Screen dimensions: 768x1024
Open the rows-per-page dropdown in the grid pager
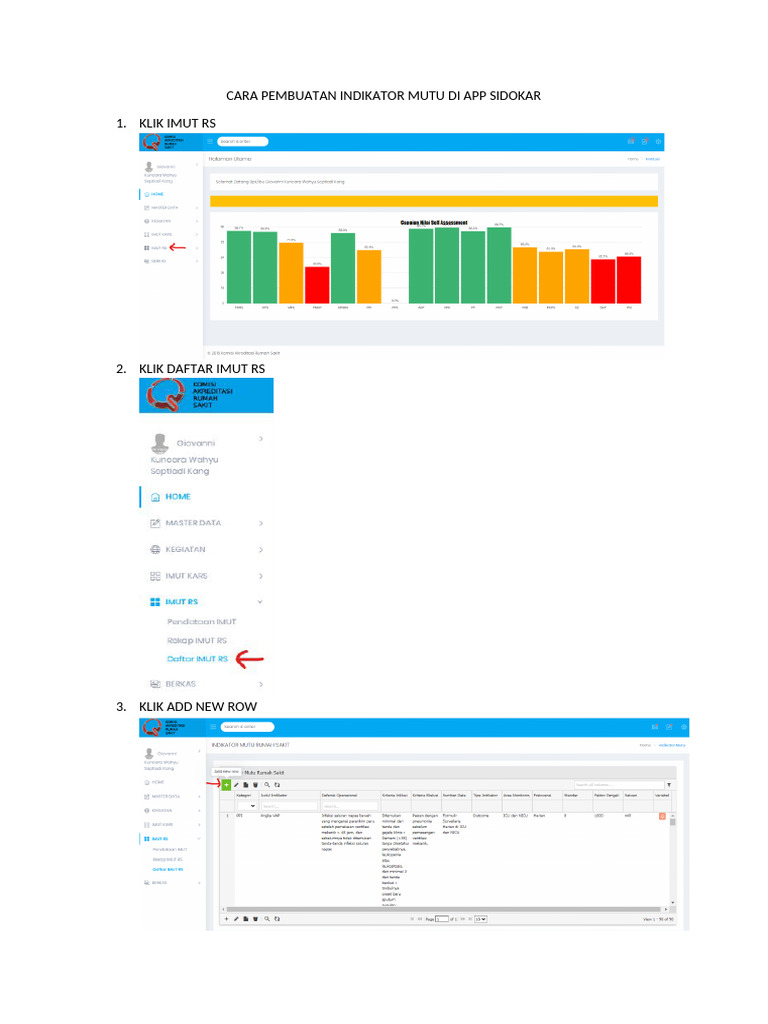(481, 919)
